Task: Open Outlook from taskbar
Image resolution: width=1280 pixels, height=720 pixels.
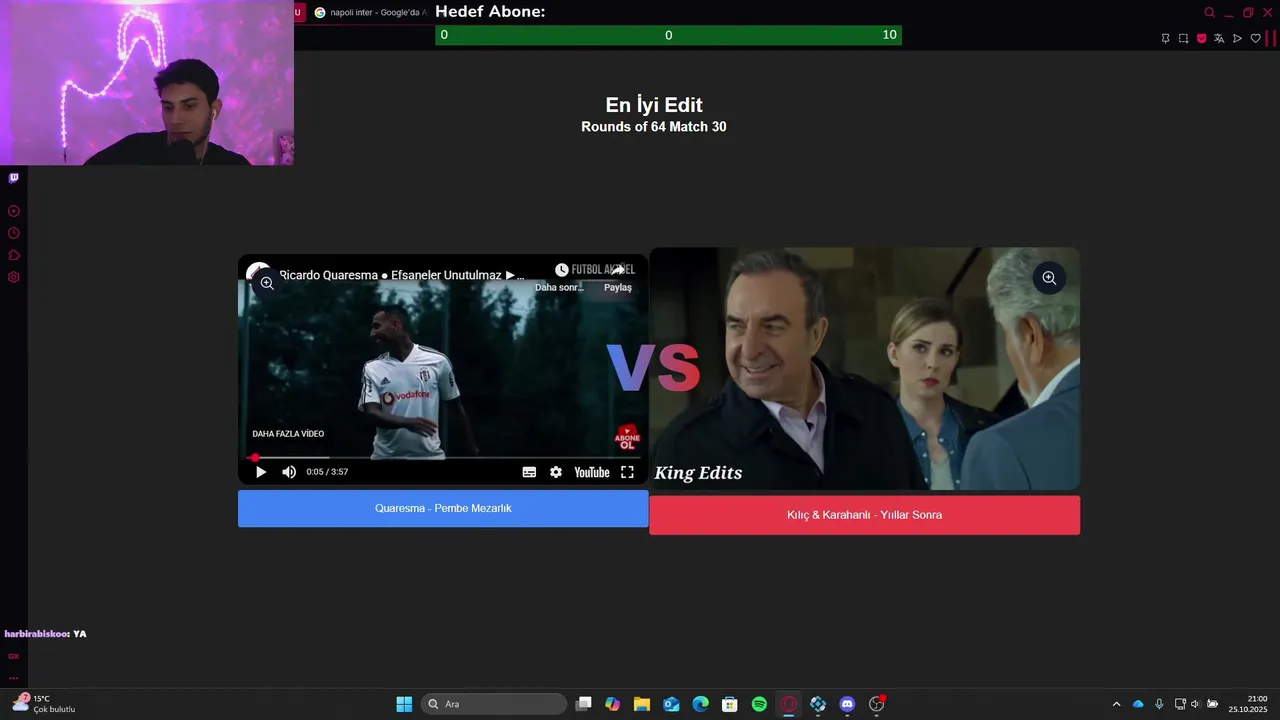Action: pyautogui.click(x=671, y=704)
